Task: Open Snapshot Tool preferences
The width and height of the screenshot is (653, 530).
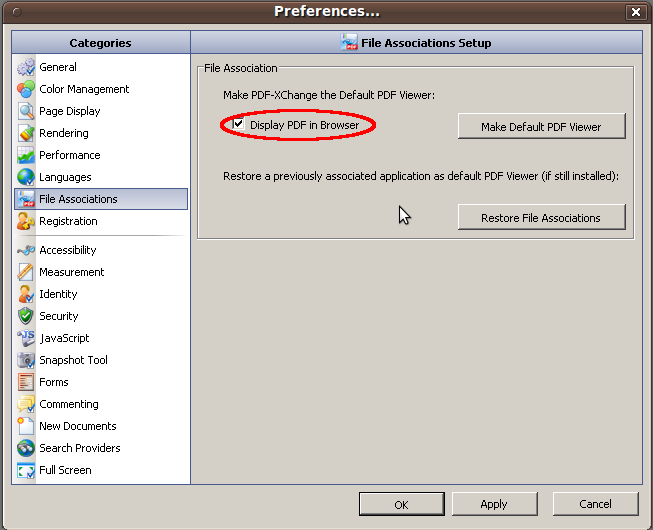Action: pos(73,360)
